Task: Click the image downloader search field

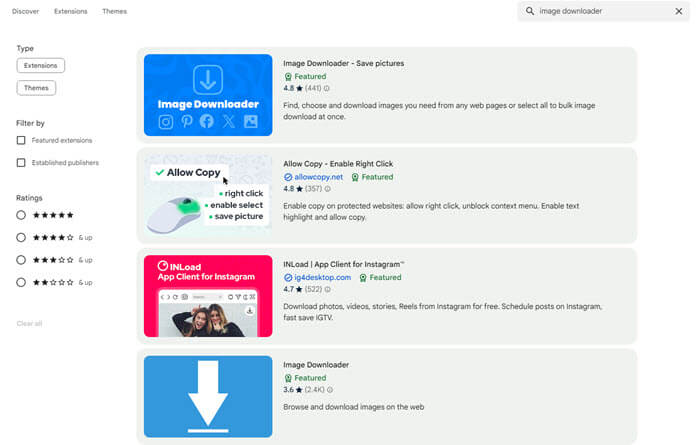Action: [x=604, y=11]
